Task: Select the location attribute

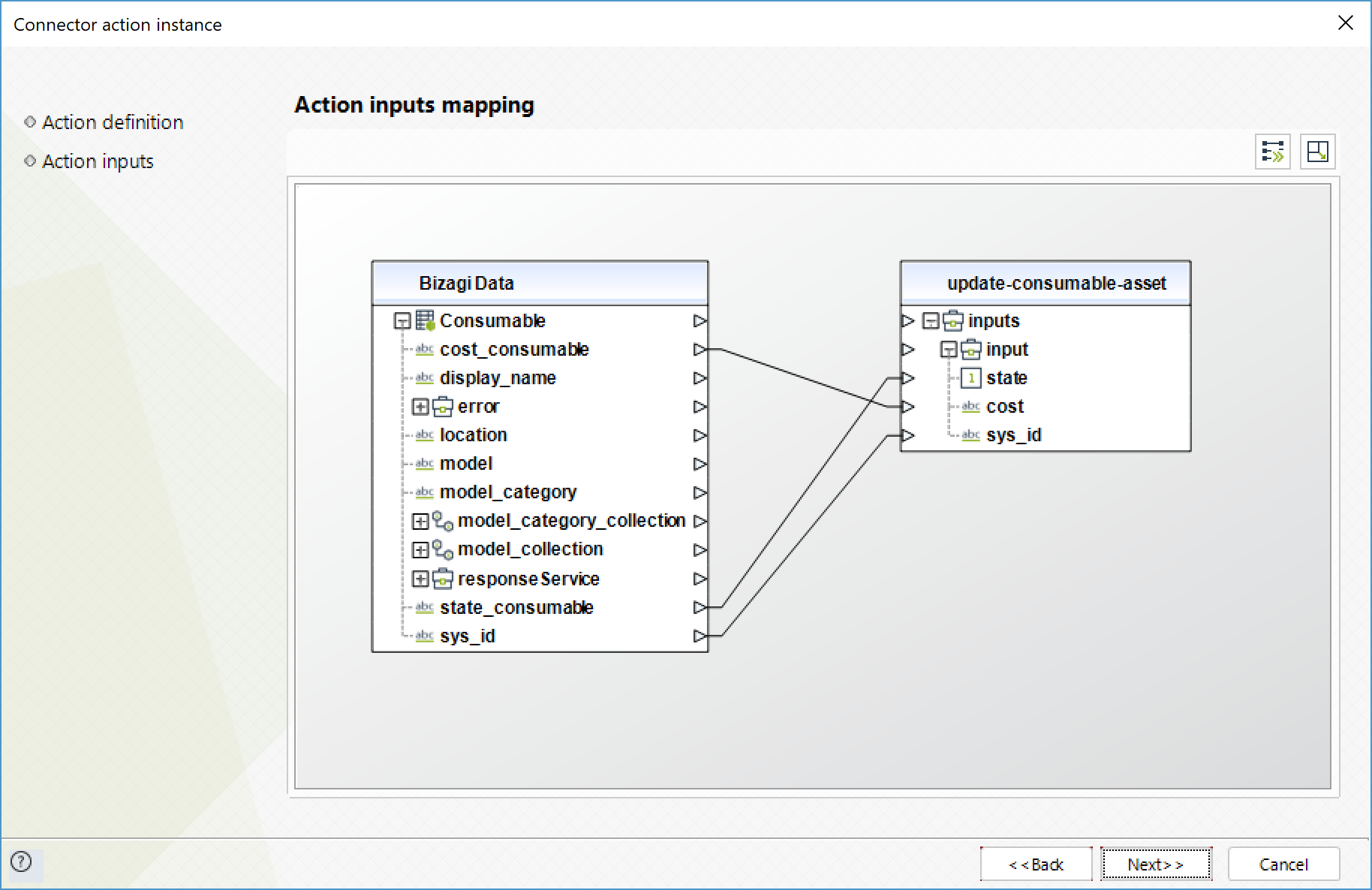Action: click(x=474, y=435)
